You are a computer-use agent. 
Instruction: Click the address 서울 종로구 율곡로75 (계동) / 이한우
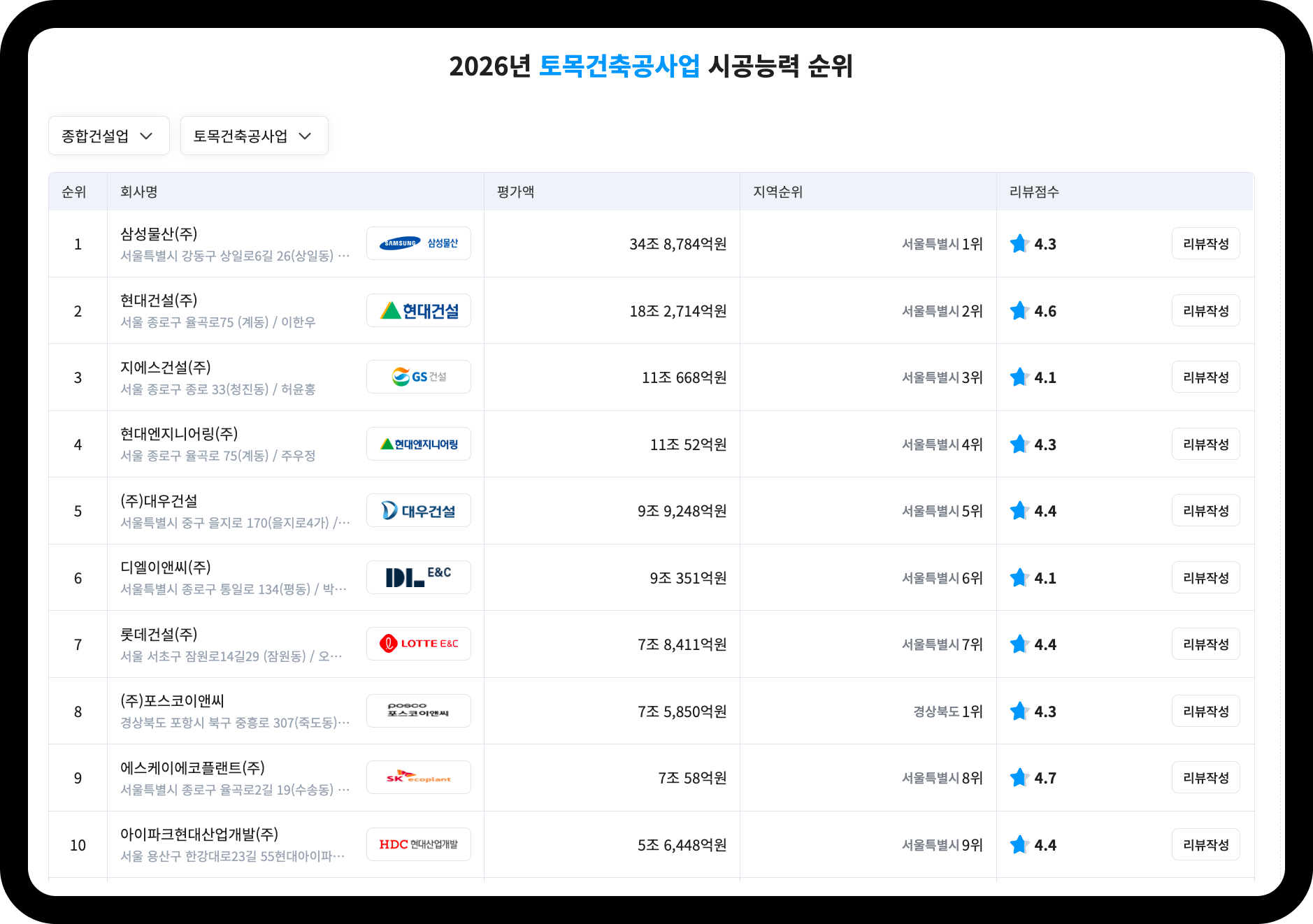click(218, 322)
